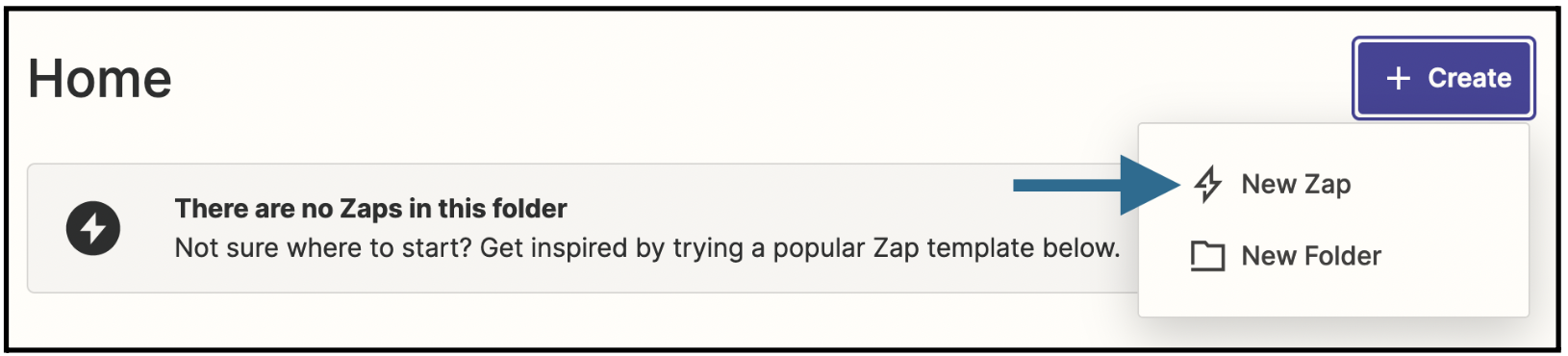This screenshot has height=356, width=1568.
Task: Click the word "Folder" in the New Folder entry
Action: (1343, 256)
